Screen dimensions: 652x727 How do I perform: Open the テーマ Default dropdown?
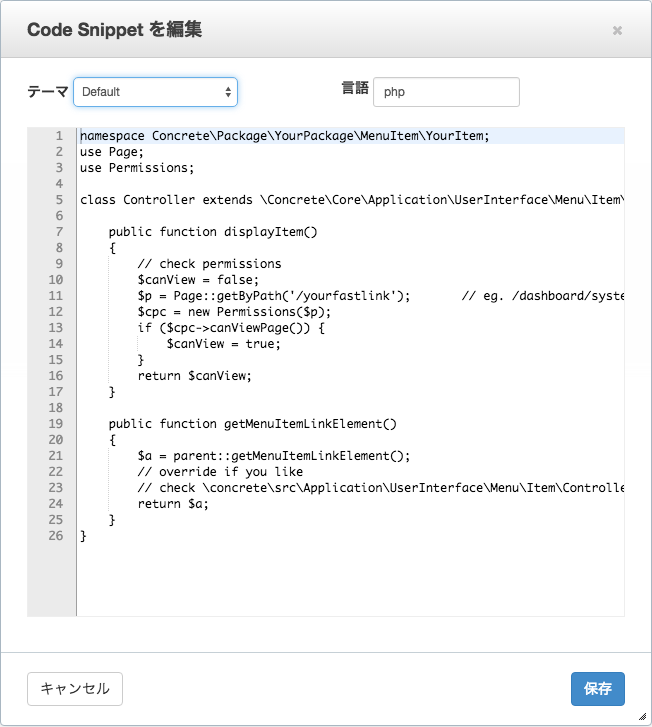[155, 92]
